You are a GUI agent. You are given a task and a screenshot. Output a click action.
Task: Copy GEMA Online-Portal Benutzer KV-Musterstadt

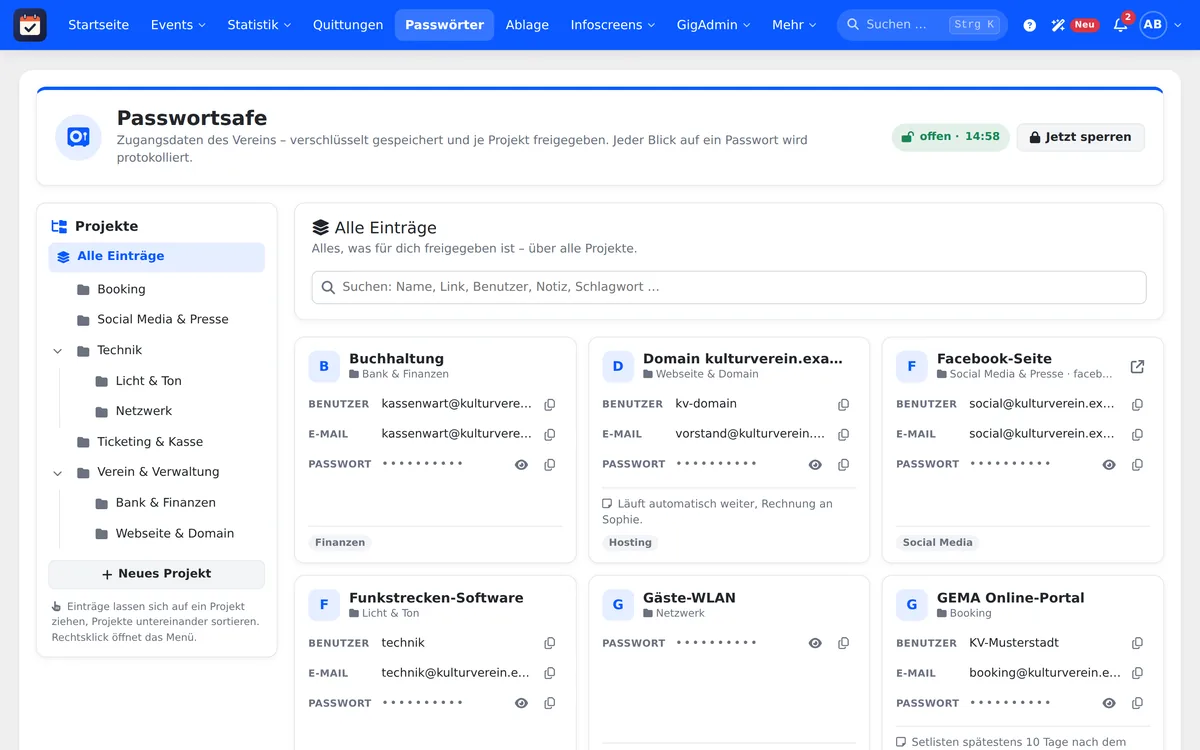1138,644
